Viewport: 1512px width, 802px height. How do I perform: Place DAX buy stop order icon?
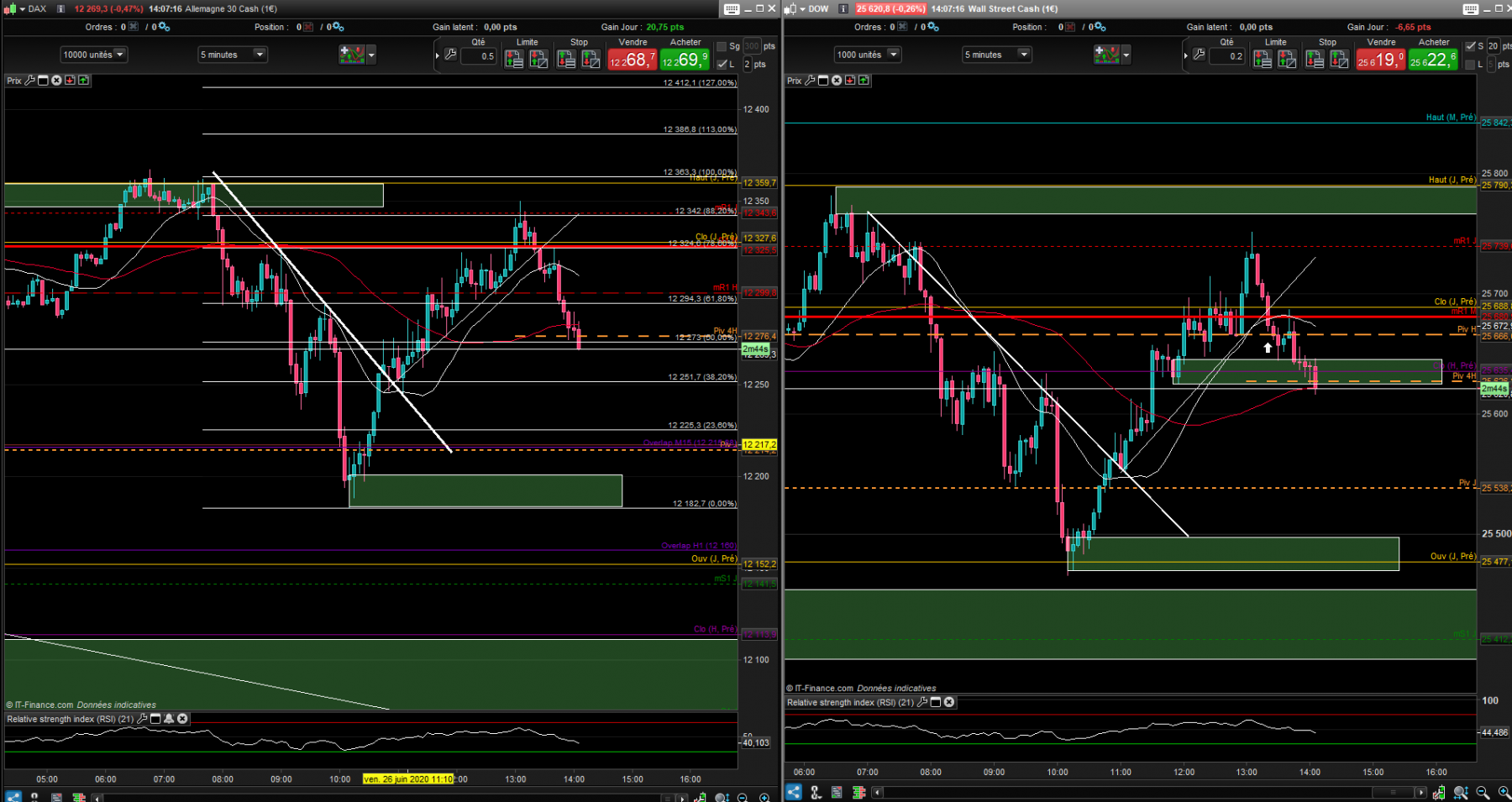(566, 59)
